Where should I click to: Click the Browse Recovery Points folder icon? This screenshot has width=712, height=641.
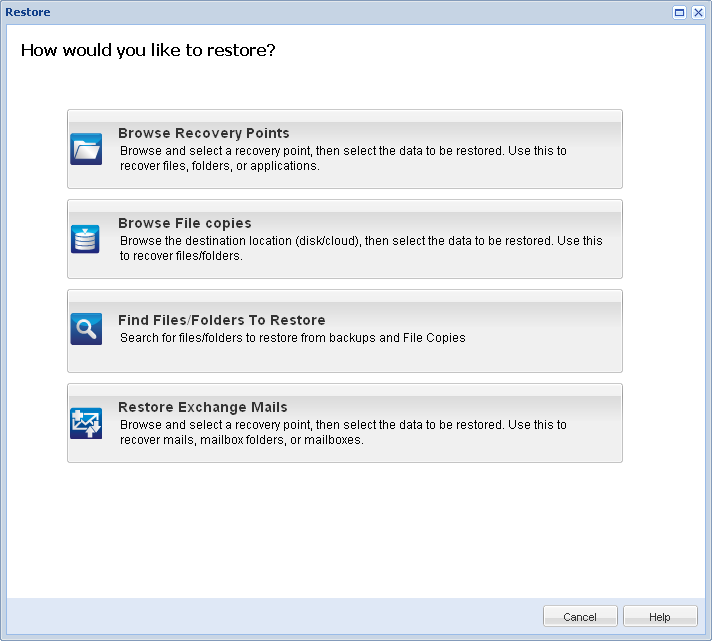tap(86, 149)
